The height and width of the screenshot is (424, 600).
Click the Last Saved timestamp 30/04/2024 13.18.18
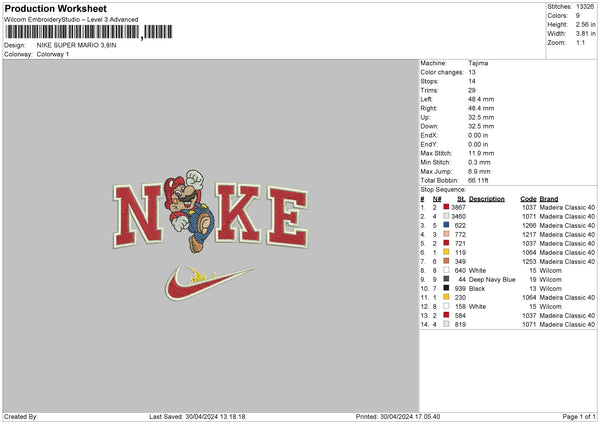tap(215, 417)
